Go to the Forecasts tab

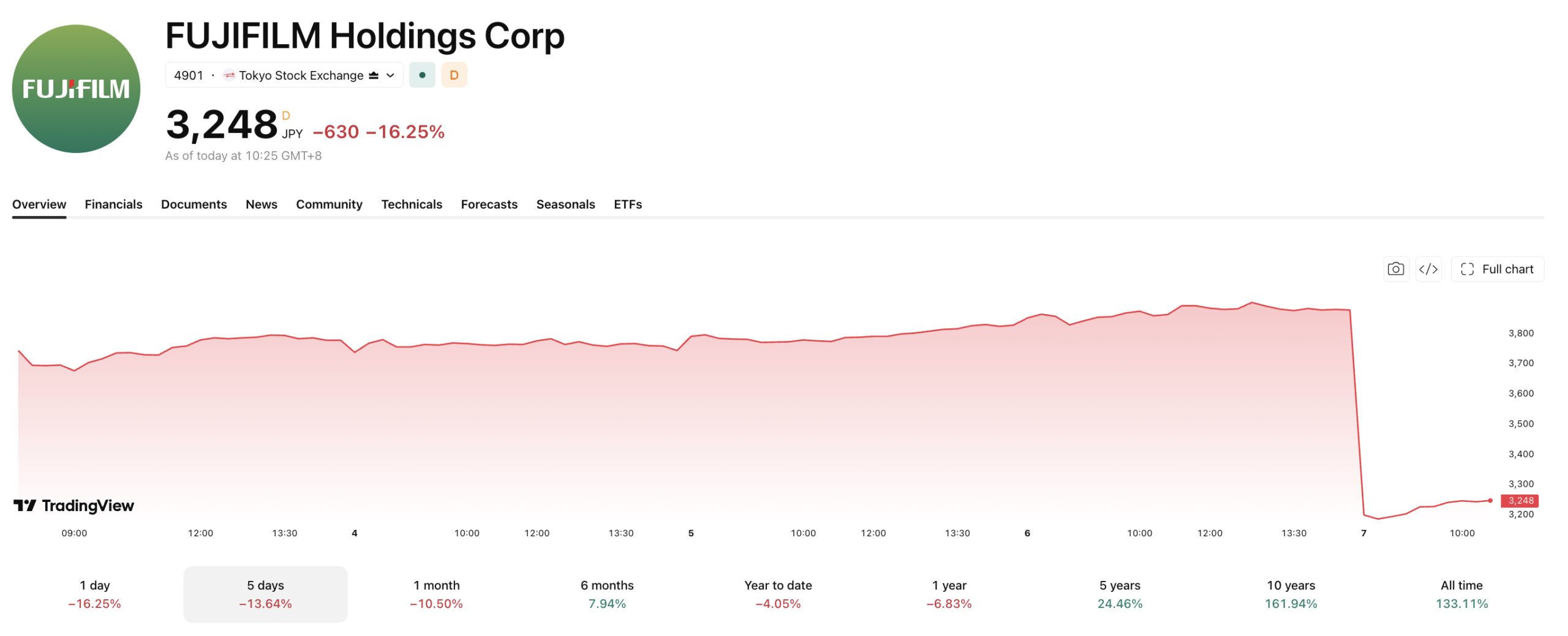[x=489, y=204]
